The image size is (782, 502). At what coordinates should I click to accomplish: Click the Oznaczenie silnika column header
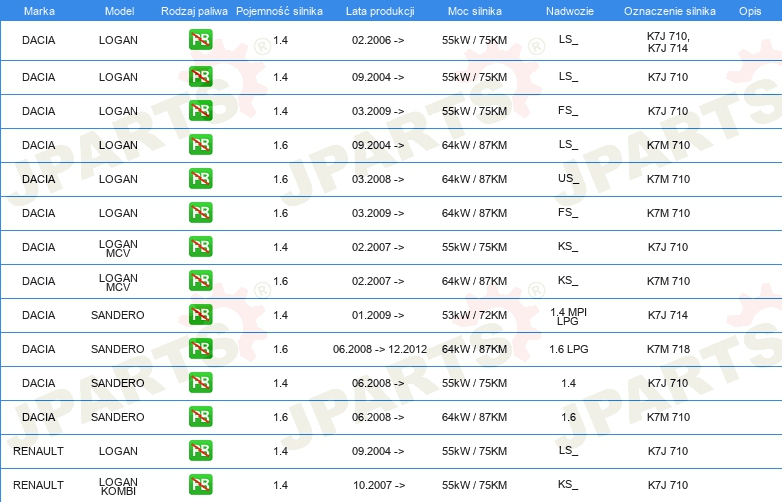coord(669,11)
